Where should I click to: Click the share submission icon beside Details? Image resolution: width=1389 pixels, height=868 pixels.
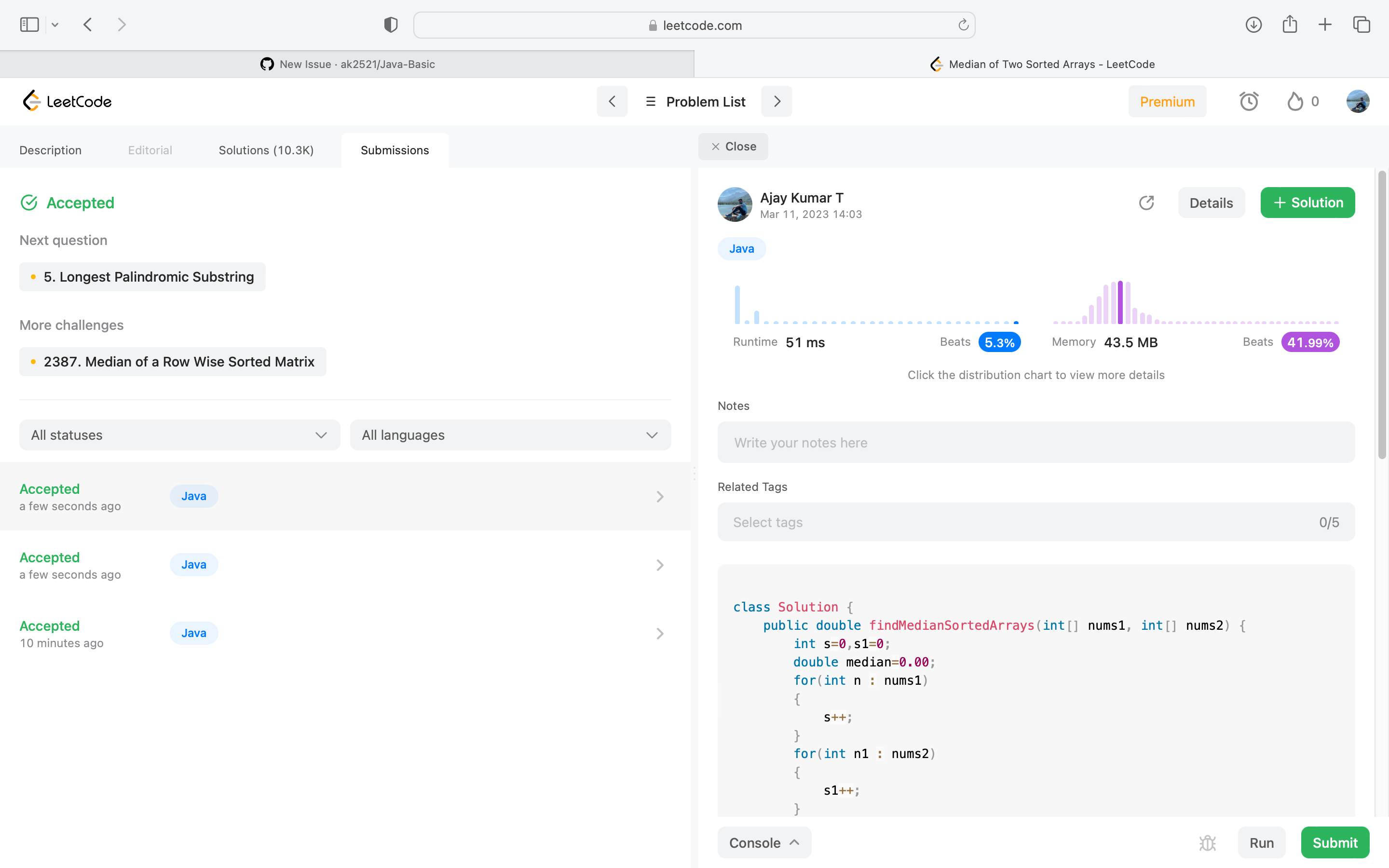(1146, 203)
